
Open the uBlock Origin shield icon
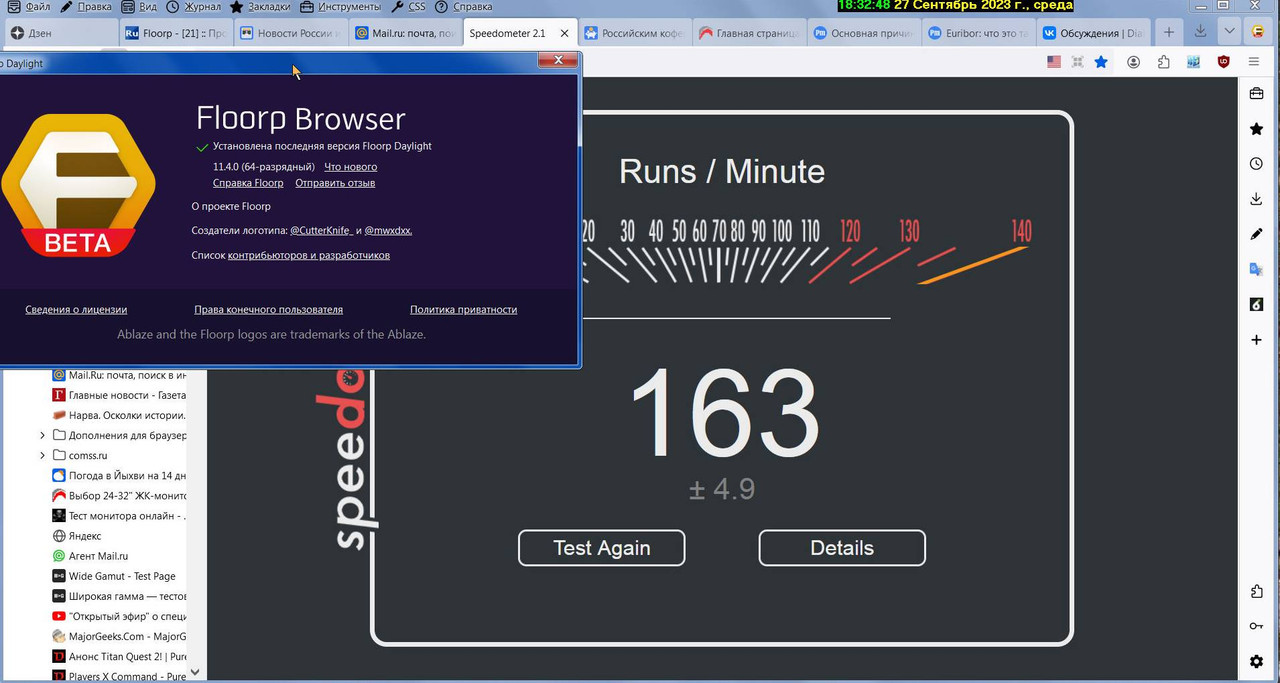click(x=1223, y=62)
